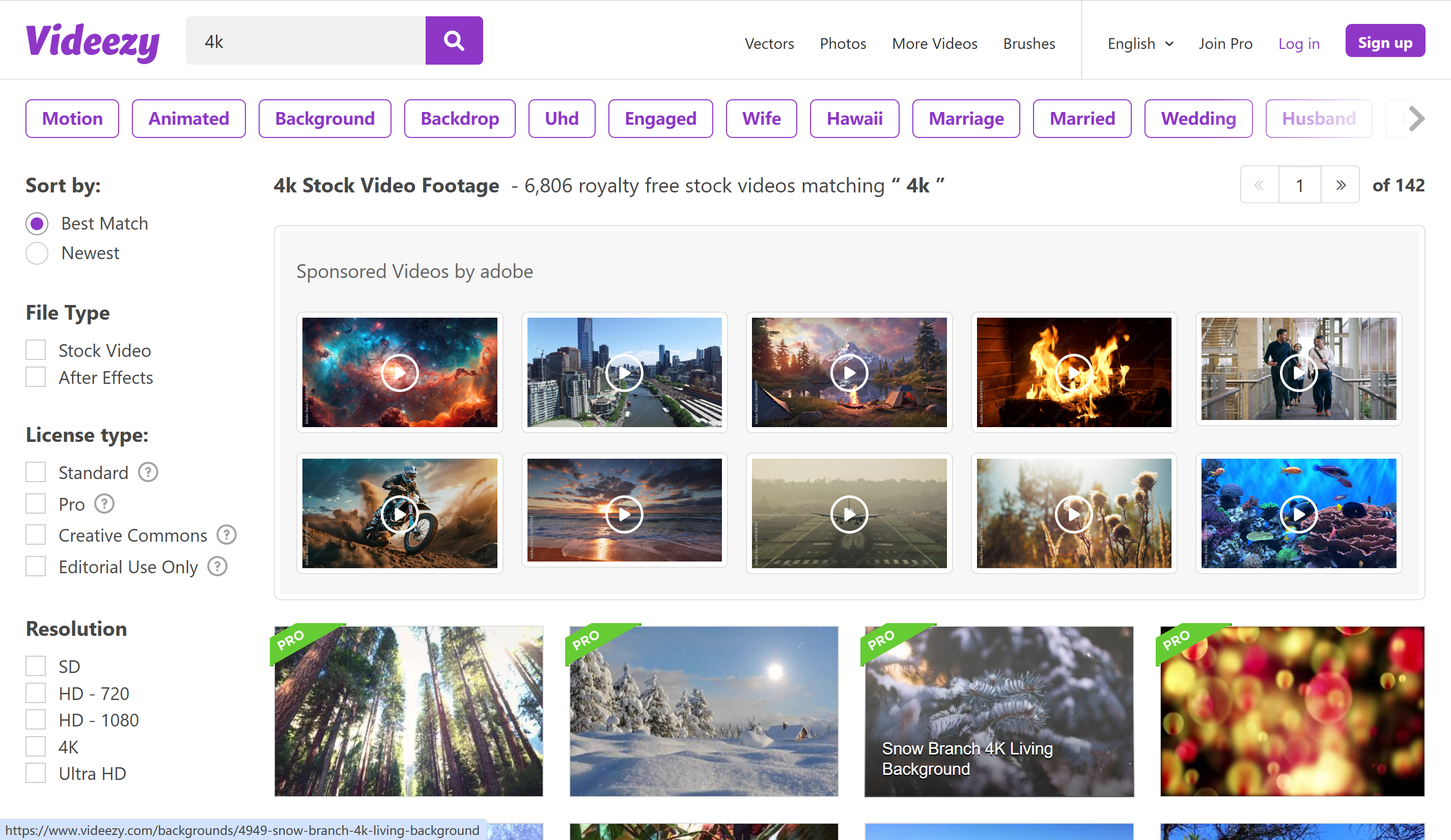Click the help icon next to Pro
The image size is (1451, 840).
click(x=104, y=504)
